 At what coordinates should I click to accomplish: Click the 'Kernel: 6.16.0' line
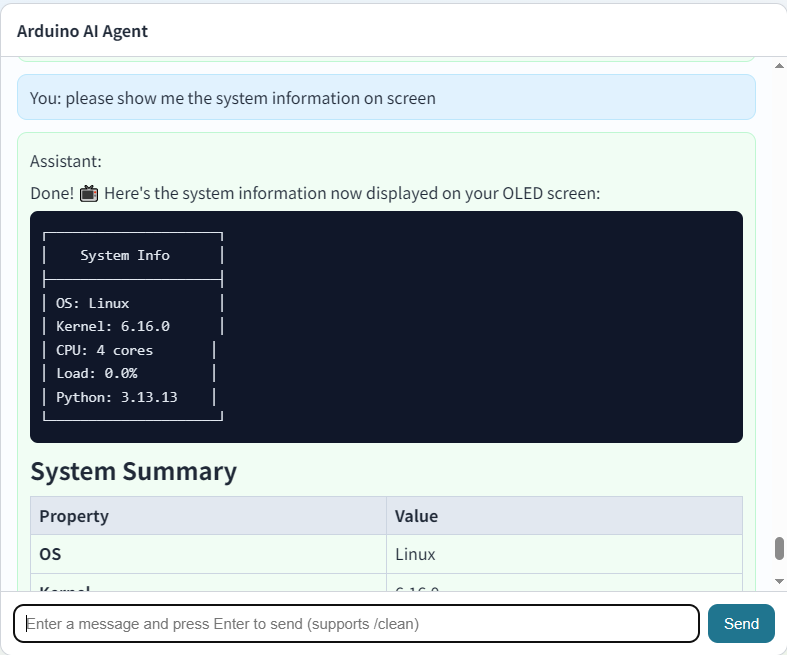pyautogui.click(x=113, y=326)
